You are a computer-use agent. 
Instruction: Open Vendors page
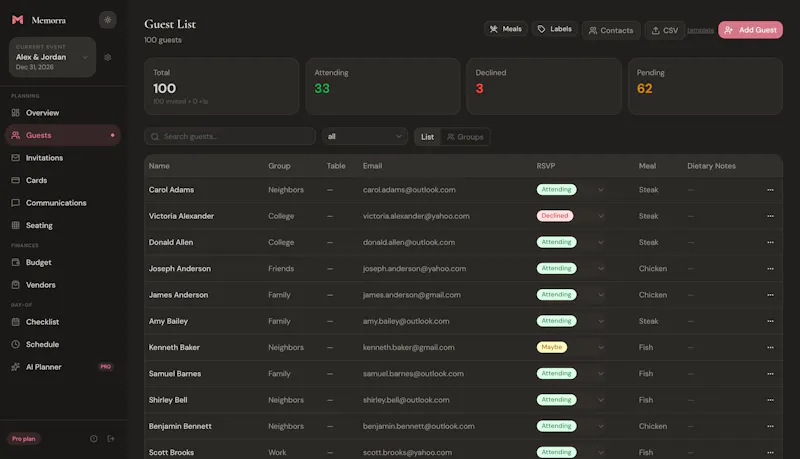pyautogui.click(x=62, y=285)
